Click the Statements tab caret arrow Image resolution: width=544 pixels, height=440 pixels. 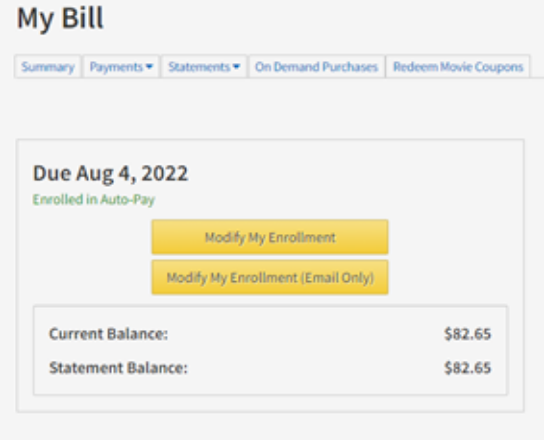click(236, 66)
